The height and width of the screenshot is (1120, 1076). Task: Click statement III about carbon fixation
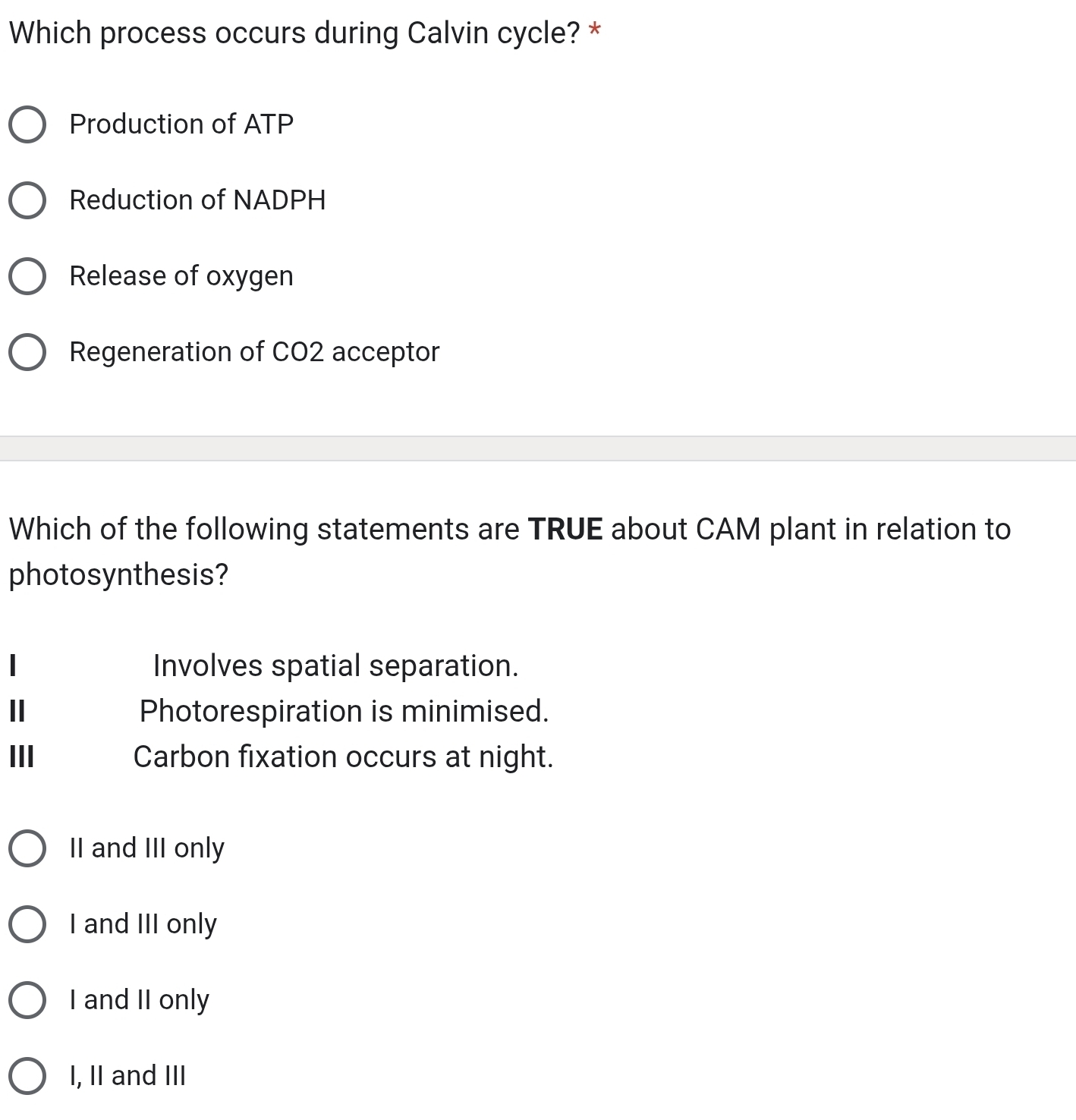point(342,757)
